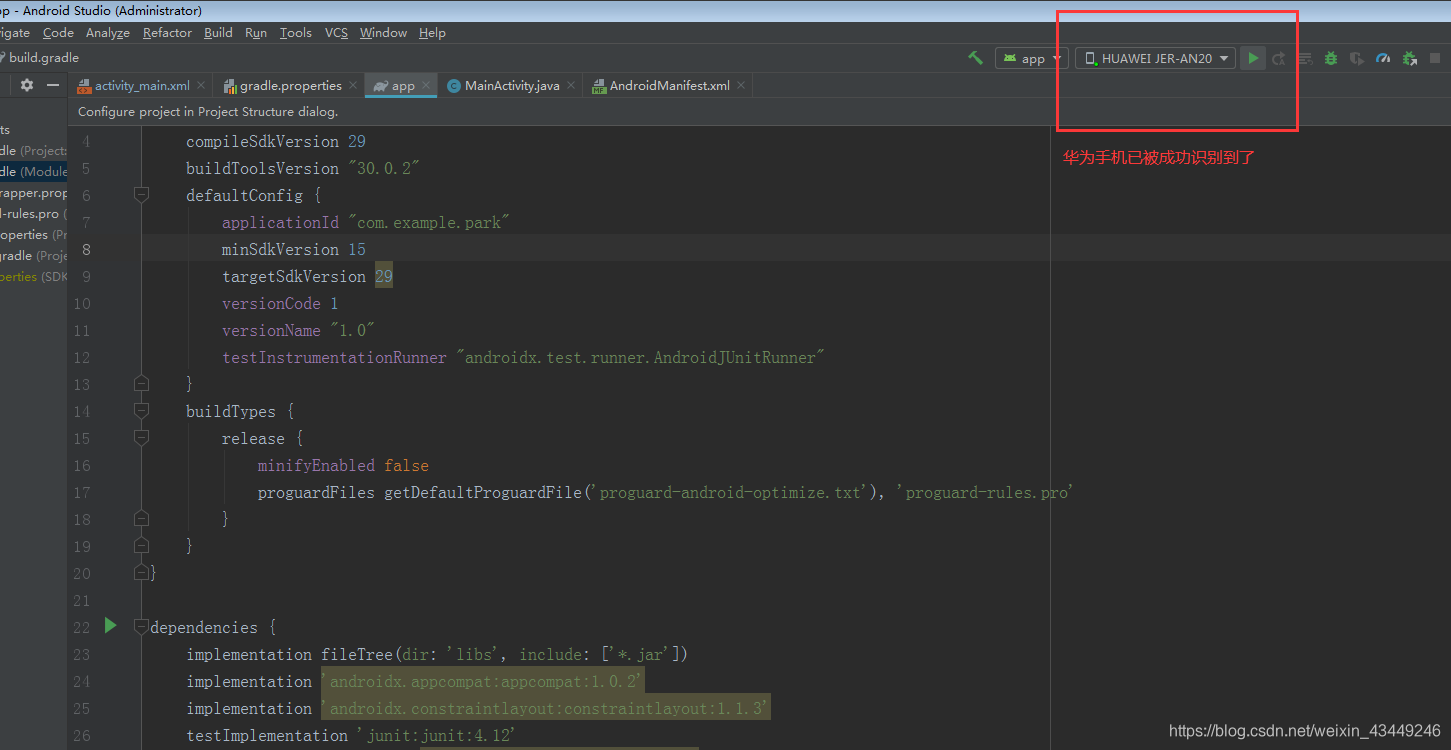Hide the project panel with minus icon
1451x750 pixels.
53,85
